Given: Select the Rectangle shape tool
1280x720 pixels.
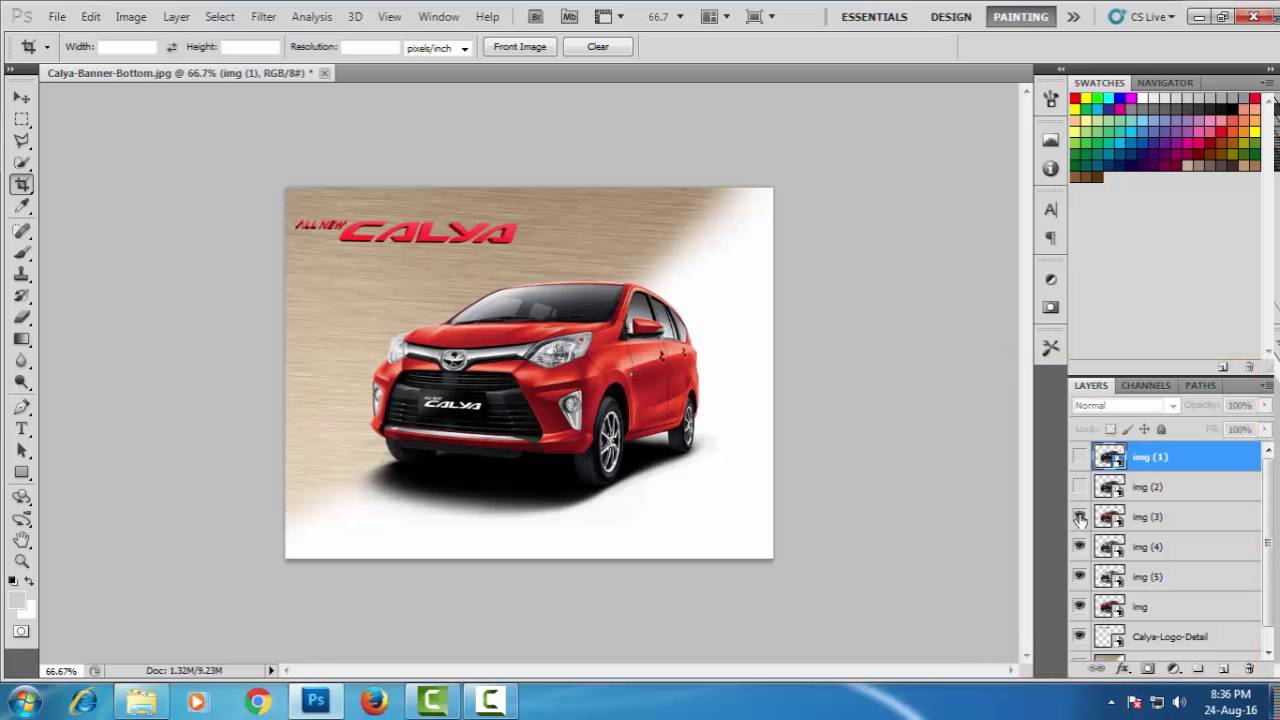Looking at the screenshot, I should [22, 473].
